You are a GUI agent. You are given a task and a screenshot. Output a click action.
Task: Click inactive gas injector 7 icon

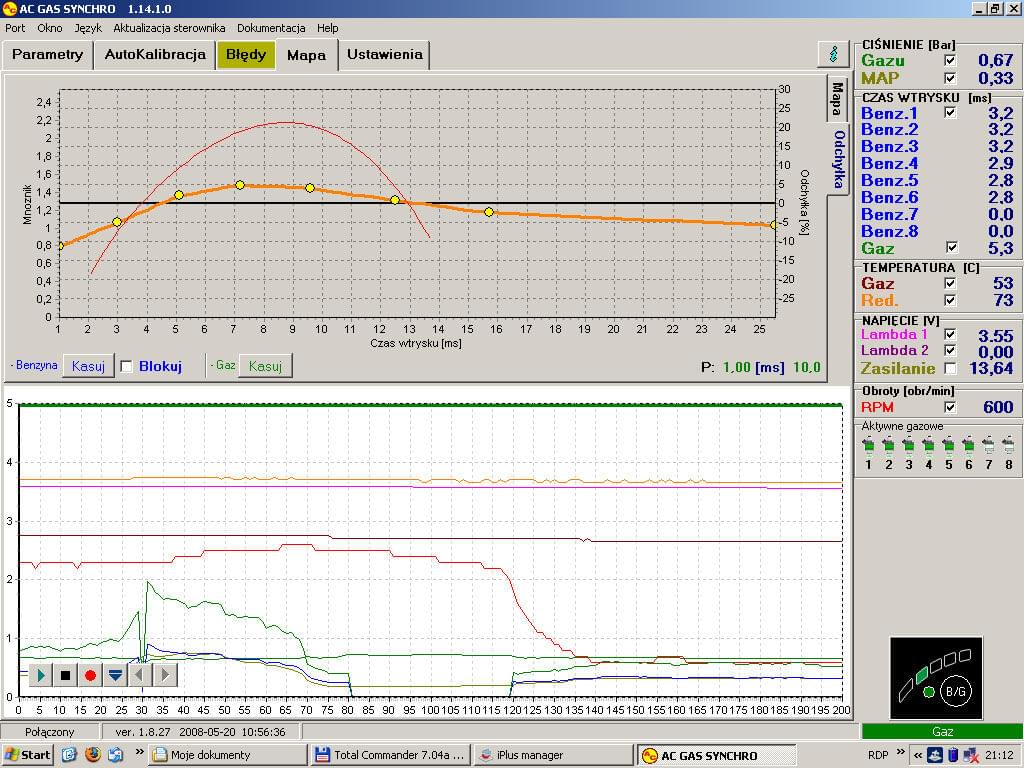coord(989,446)
